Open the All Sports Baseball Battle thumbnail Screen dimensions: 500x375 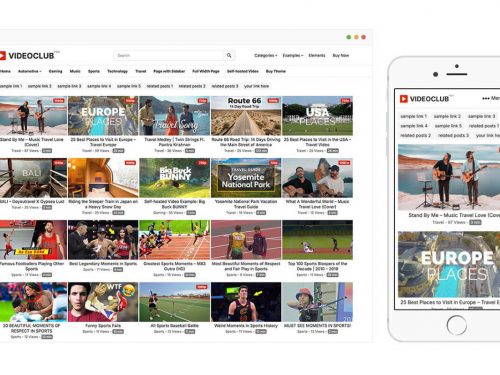[175, 302]
